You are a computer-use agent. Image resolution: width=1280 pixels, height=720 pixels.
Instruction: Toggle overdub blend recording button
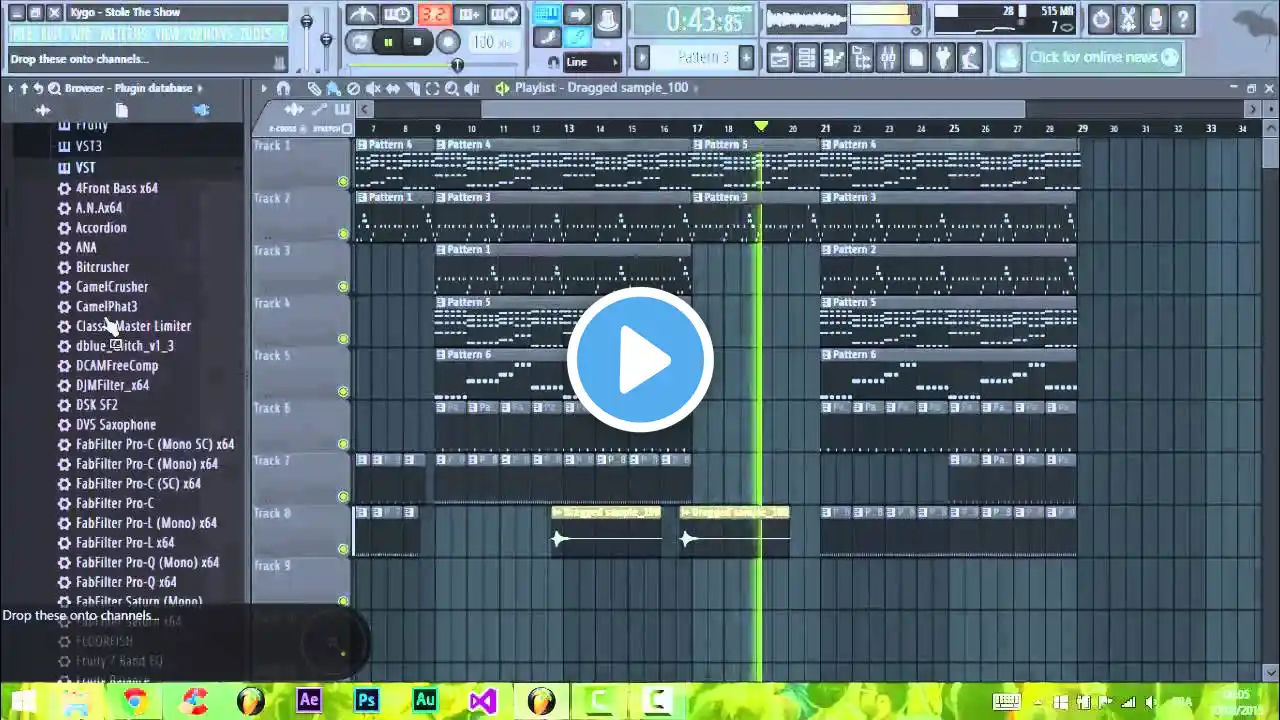pyautogui.click(x=469, y=15)
